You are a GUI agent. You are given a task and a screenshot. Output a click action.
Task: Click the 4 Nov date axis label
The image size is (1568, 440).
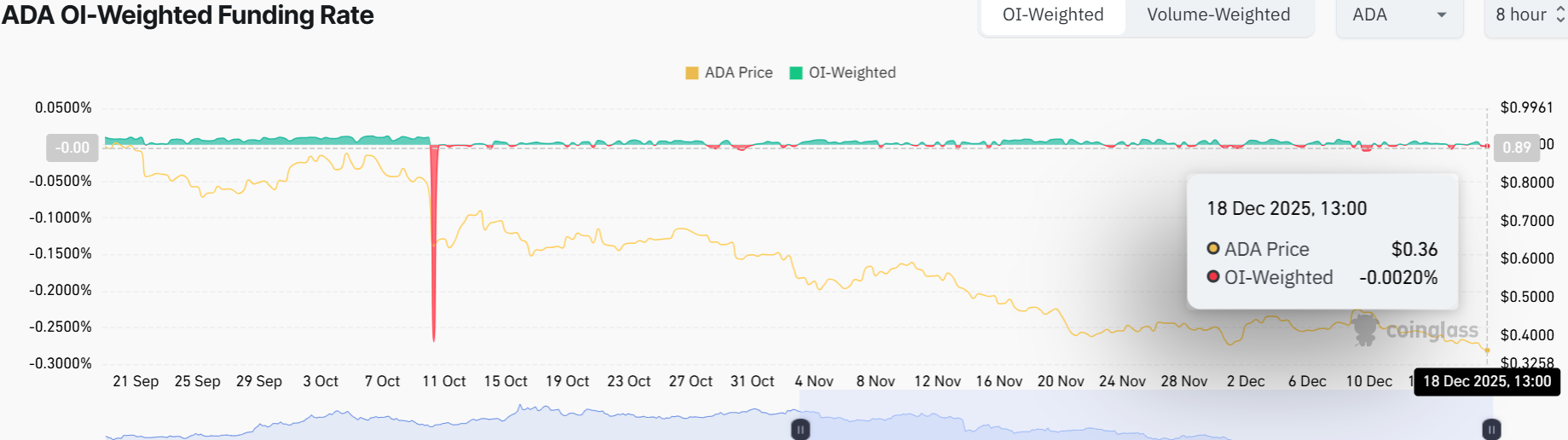coord(814,381)
